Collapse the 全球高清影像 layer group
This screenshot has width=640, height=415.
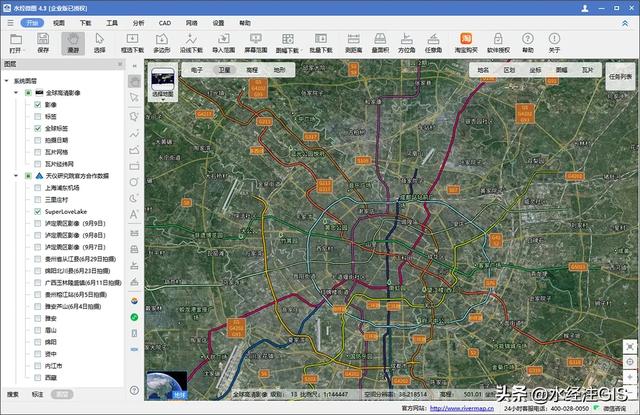point(16,93)
